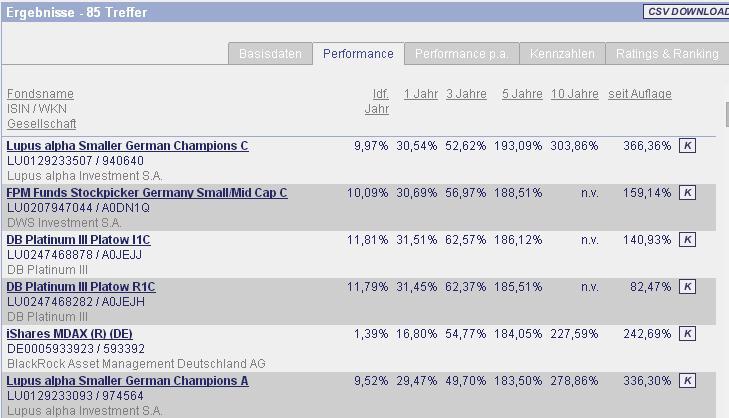Click the K icon for iShares MDAX
The width and height of the screenshot is (729, 418).
(687, 334)
